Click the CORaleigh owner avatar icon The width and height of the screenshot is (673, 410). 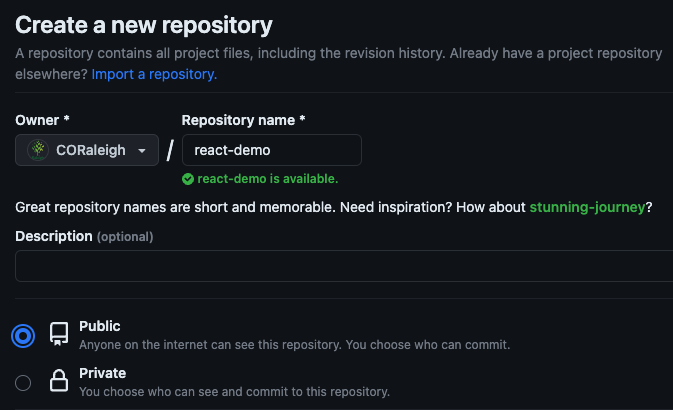38,150
